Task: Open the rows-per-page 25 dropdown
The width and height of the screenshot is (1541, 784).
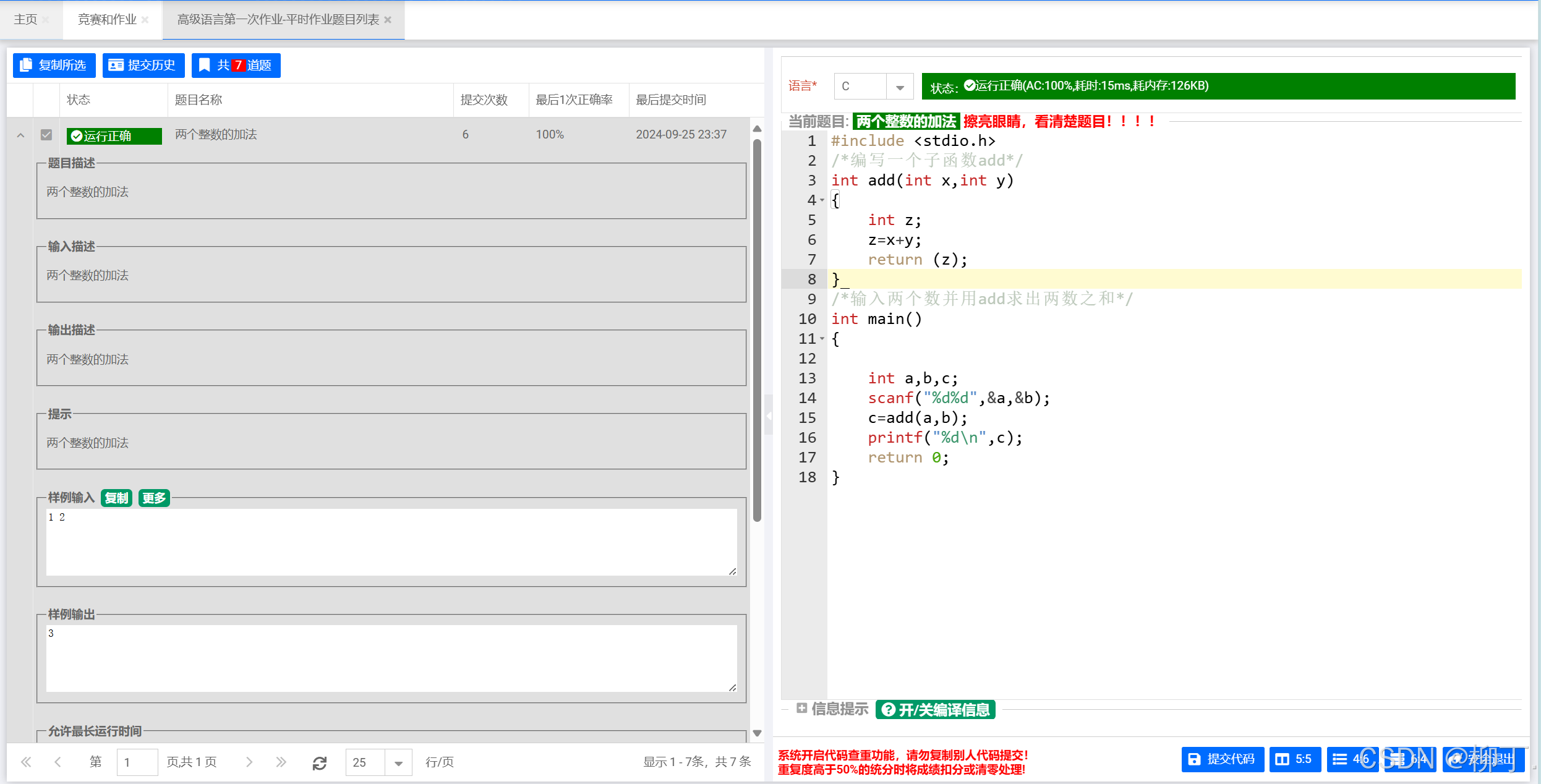Action: pos(398,763)
